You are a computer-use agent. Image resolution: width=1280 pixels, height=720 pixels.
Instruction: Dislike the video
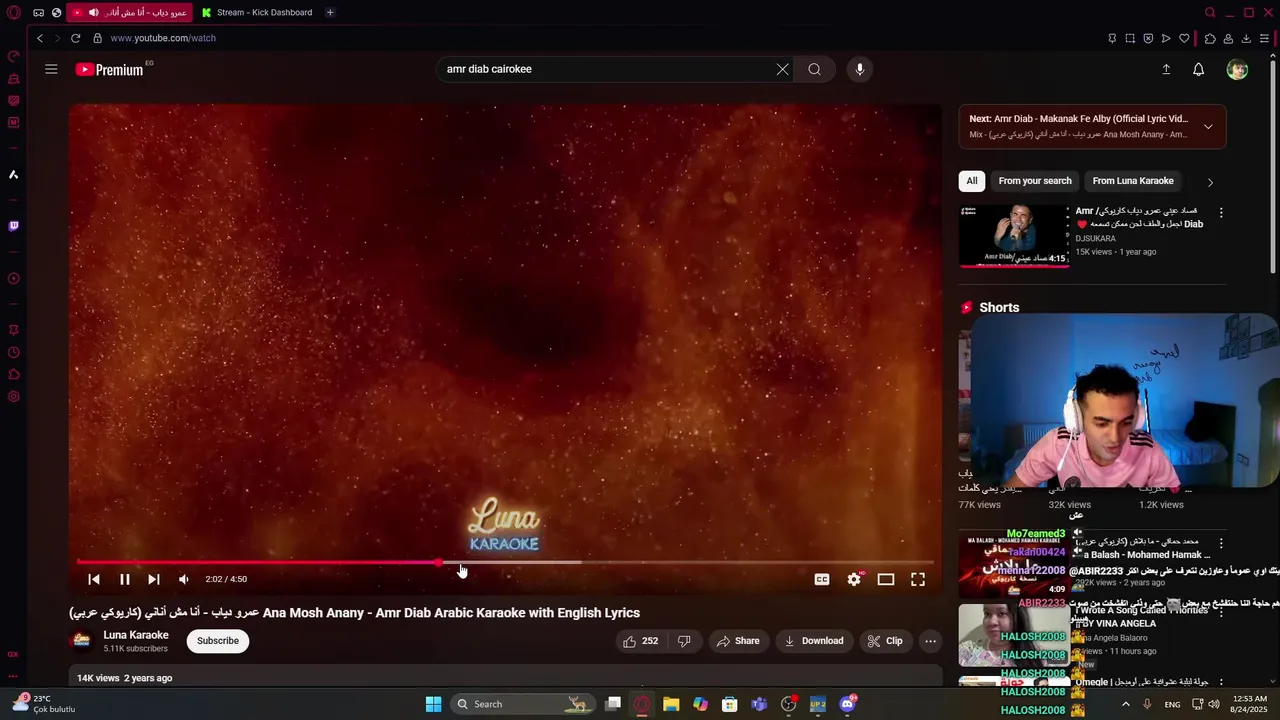(x=685, y=641)
